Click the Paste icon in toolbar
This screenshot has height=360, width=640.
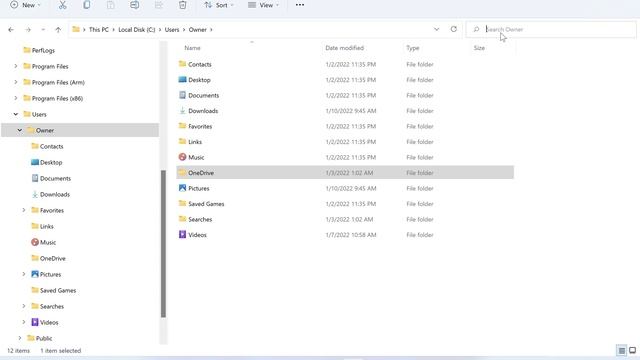(111, 5)
